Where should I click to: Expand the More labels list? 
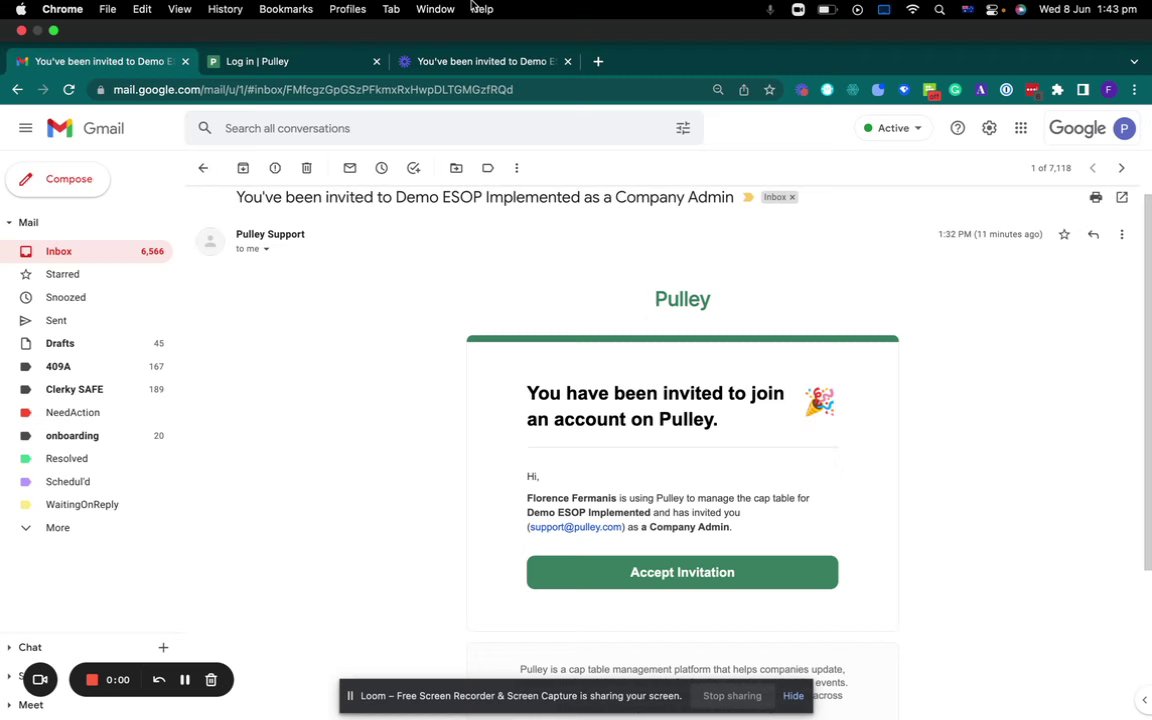57,528
